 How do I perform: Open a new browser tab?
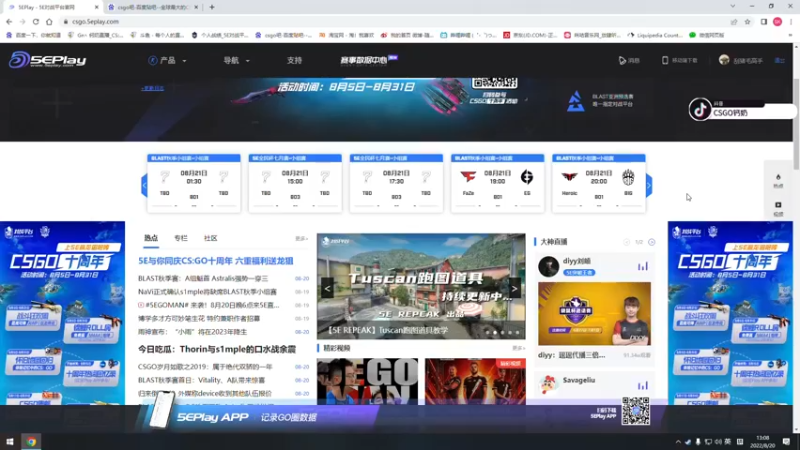212,7
